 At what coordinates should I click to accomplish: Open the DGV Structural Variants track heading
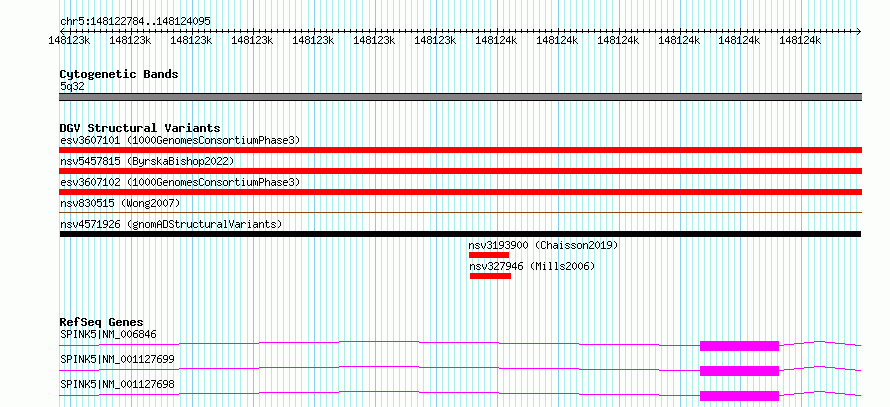[140, 128]
